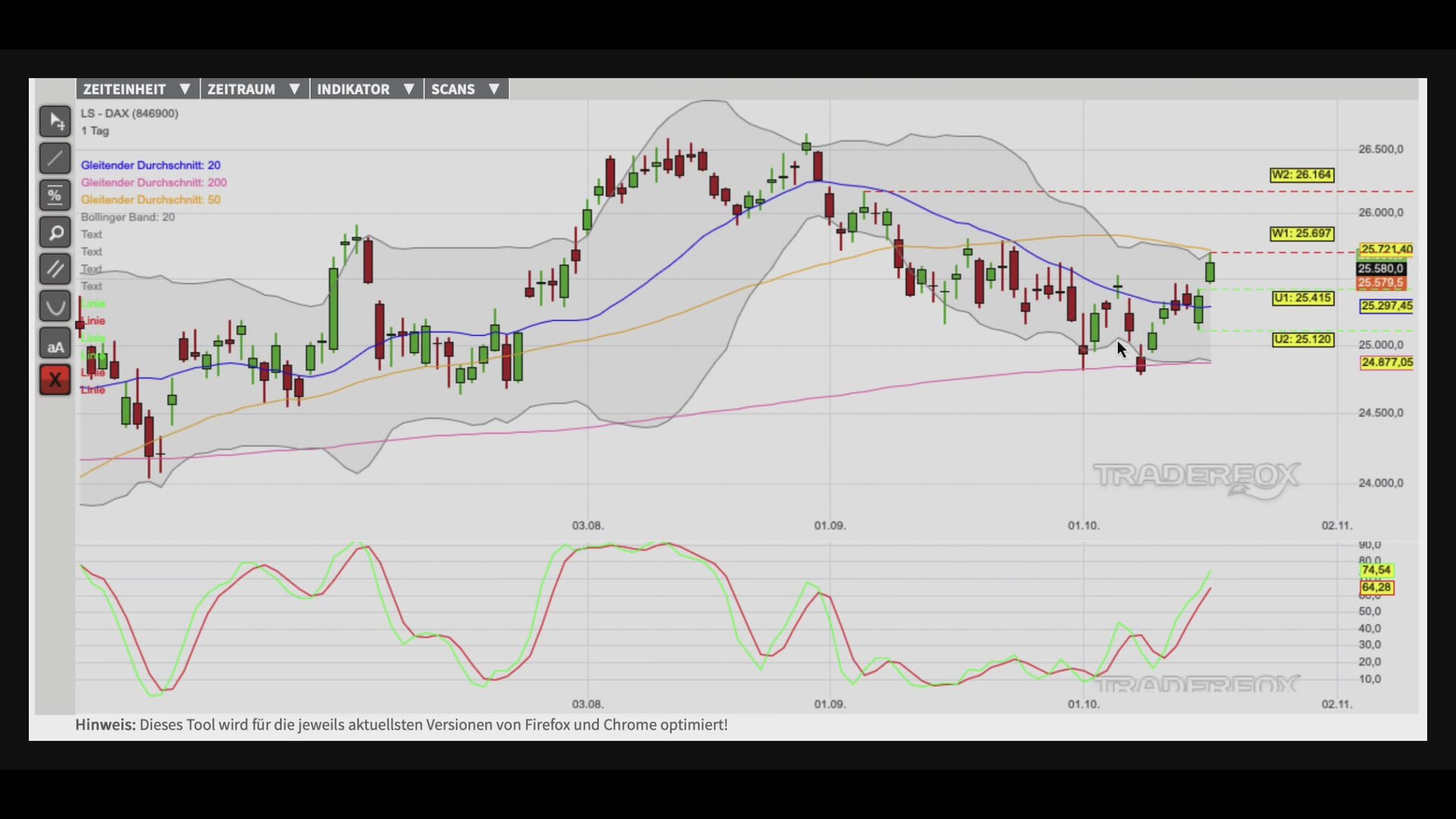Click legend entry Bollinger Band: 20

(x=128, y=217)
